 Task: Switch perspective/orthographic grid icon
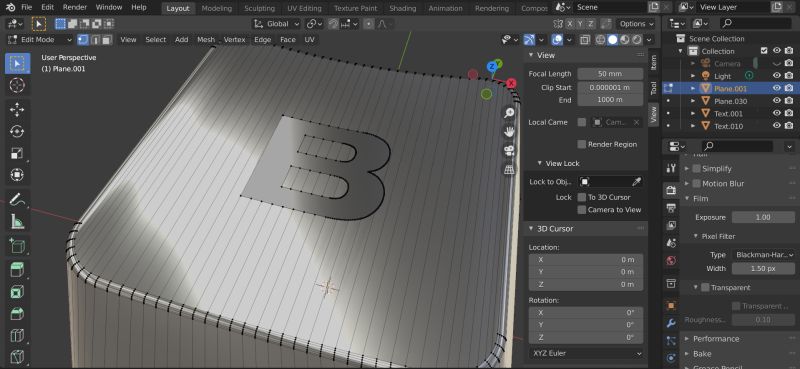click(509, 169)
